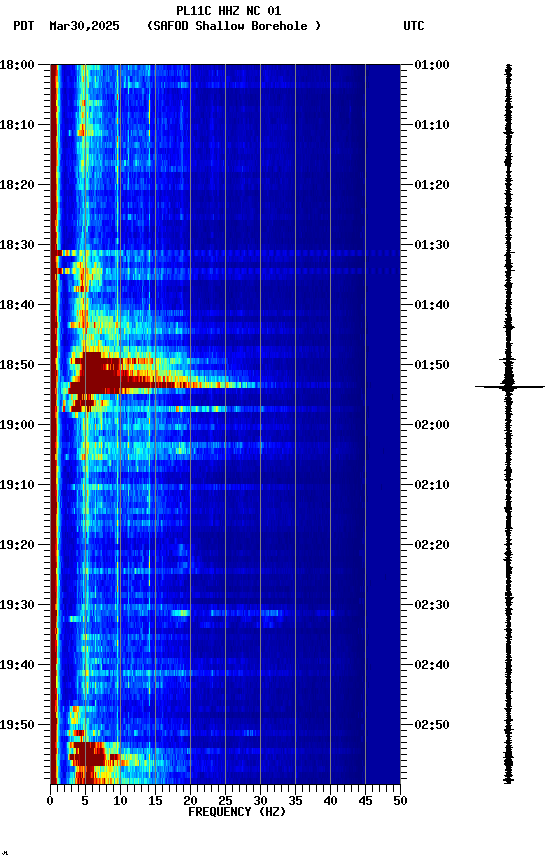This screenshot has height=864, width=552.
Task: Click the UTC timezone label
Action: click(x=414, y=26)
